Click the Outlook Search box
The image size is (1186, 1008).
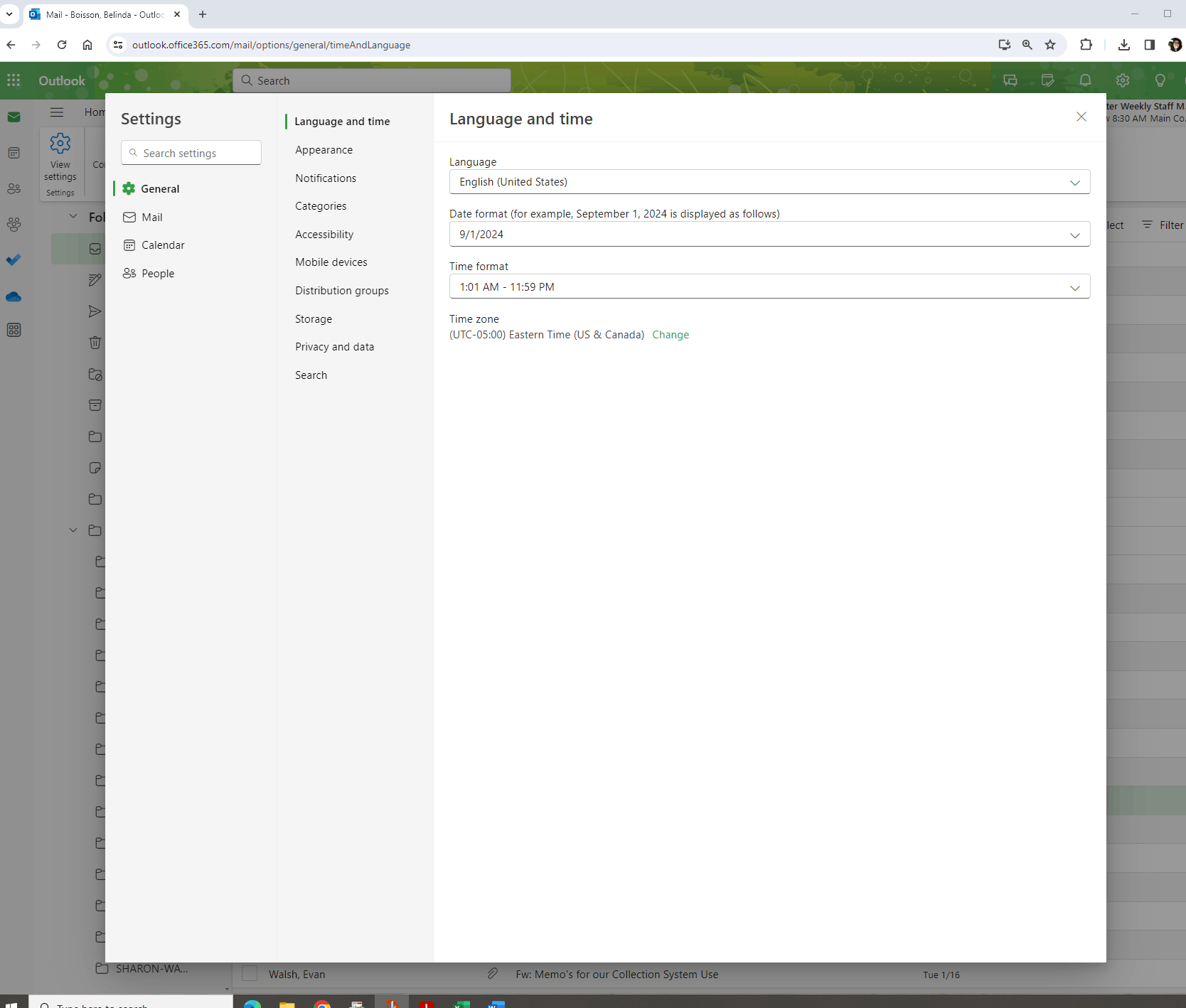point(372,80)
